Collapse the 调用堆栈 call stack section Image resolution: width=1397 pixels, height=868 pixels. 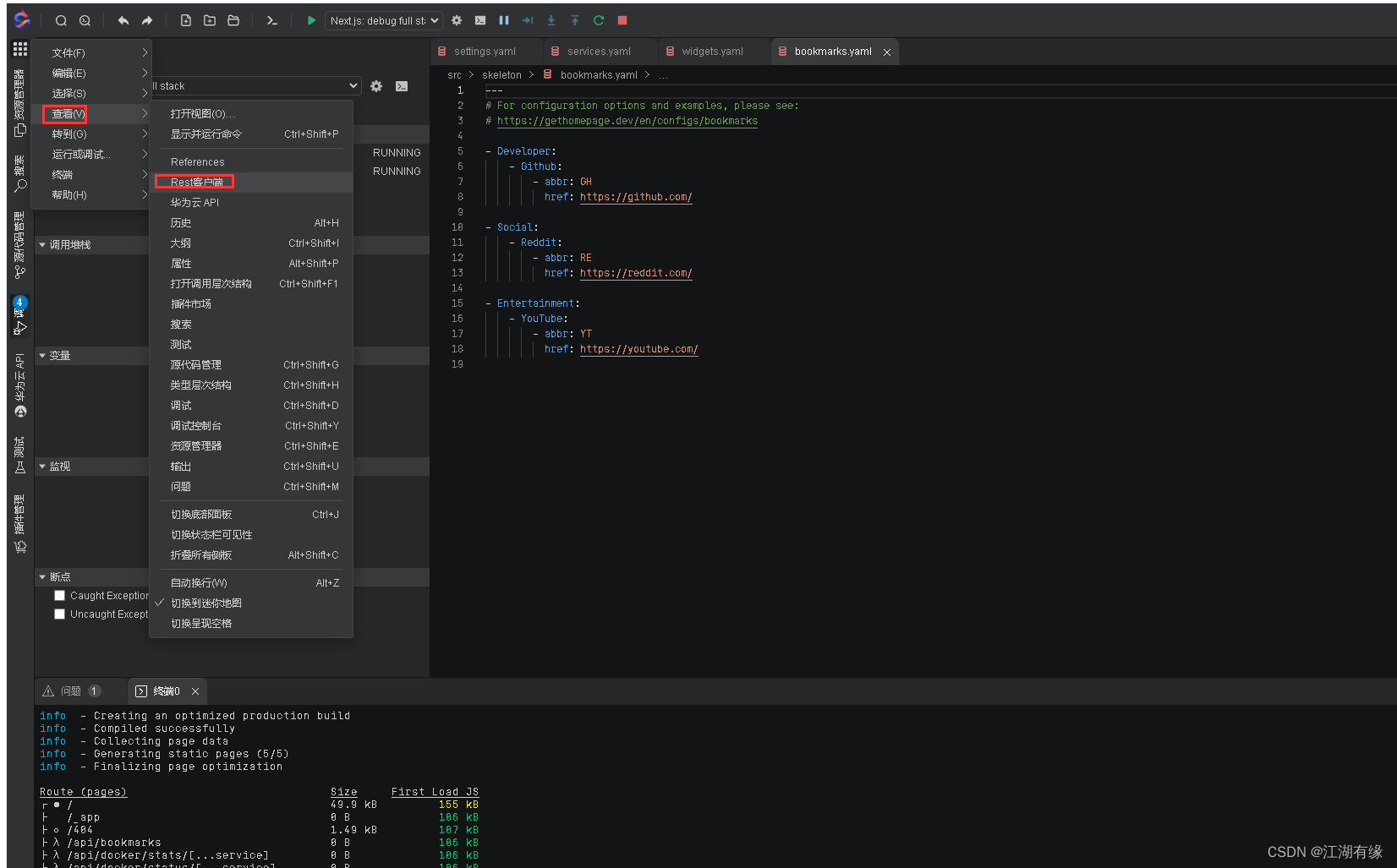tap(42, 244)
